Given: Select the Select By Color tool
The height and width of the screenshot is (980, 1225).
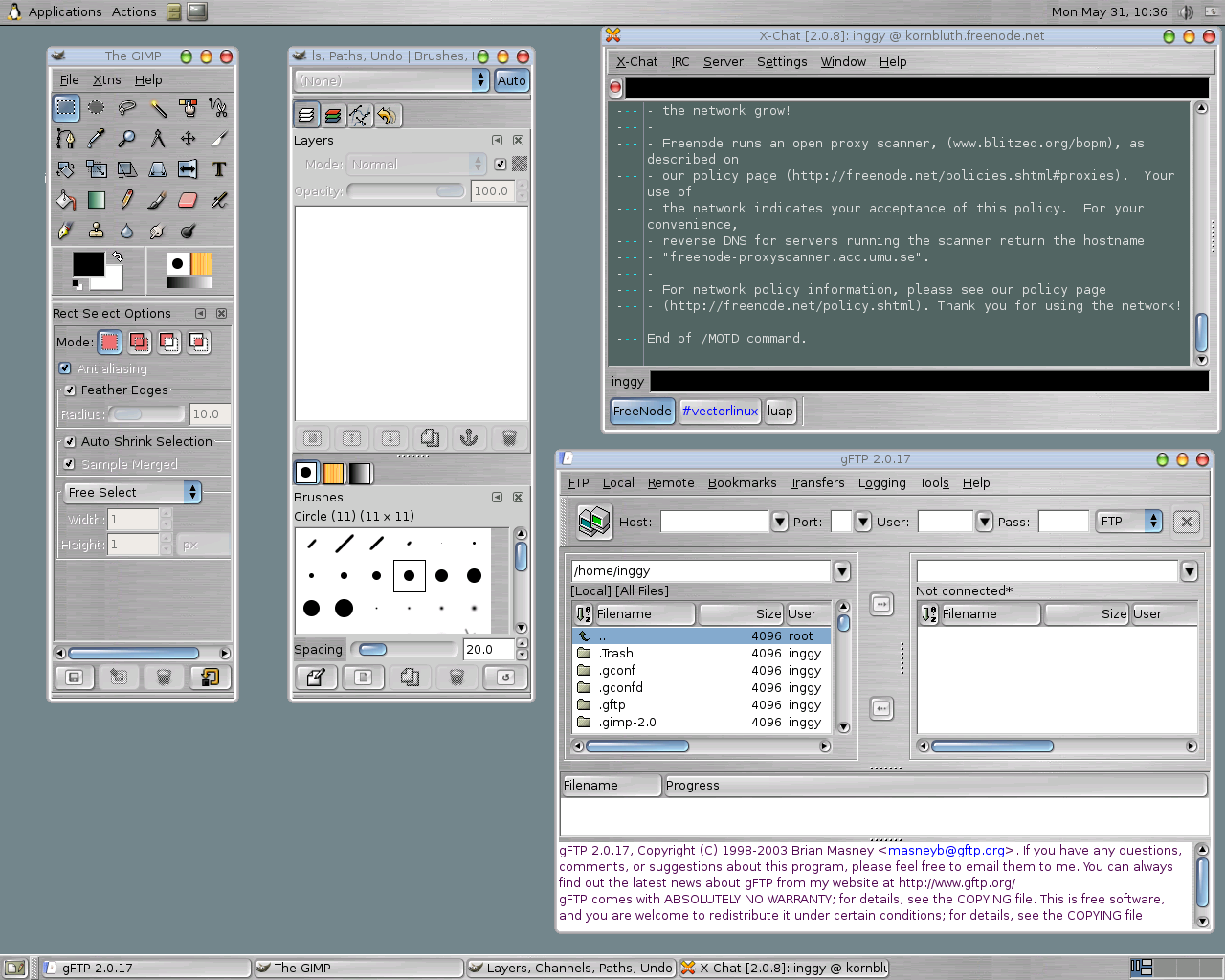Looking at the screenshot, I should [188, 108].
